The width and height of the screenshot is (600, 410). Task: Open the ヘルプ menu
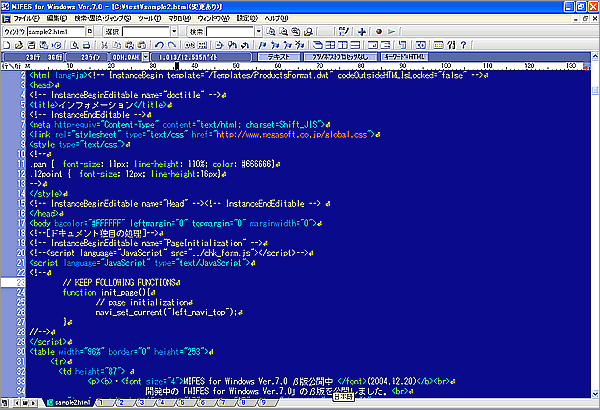pyautogui.click(x=276, y=18)
